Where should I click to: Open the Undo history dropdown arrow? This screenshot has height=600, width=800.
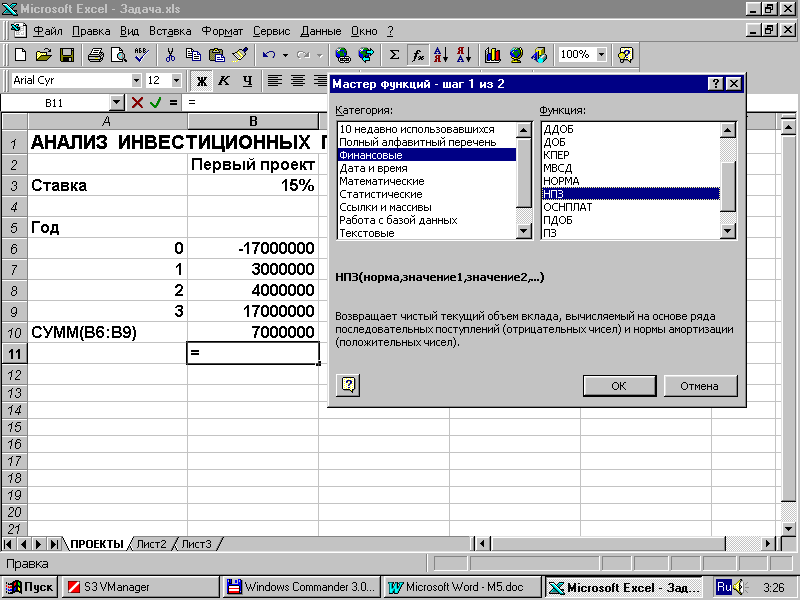(x=285, y=55)
